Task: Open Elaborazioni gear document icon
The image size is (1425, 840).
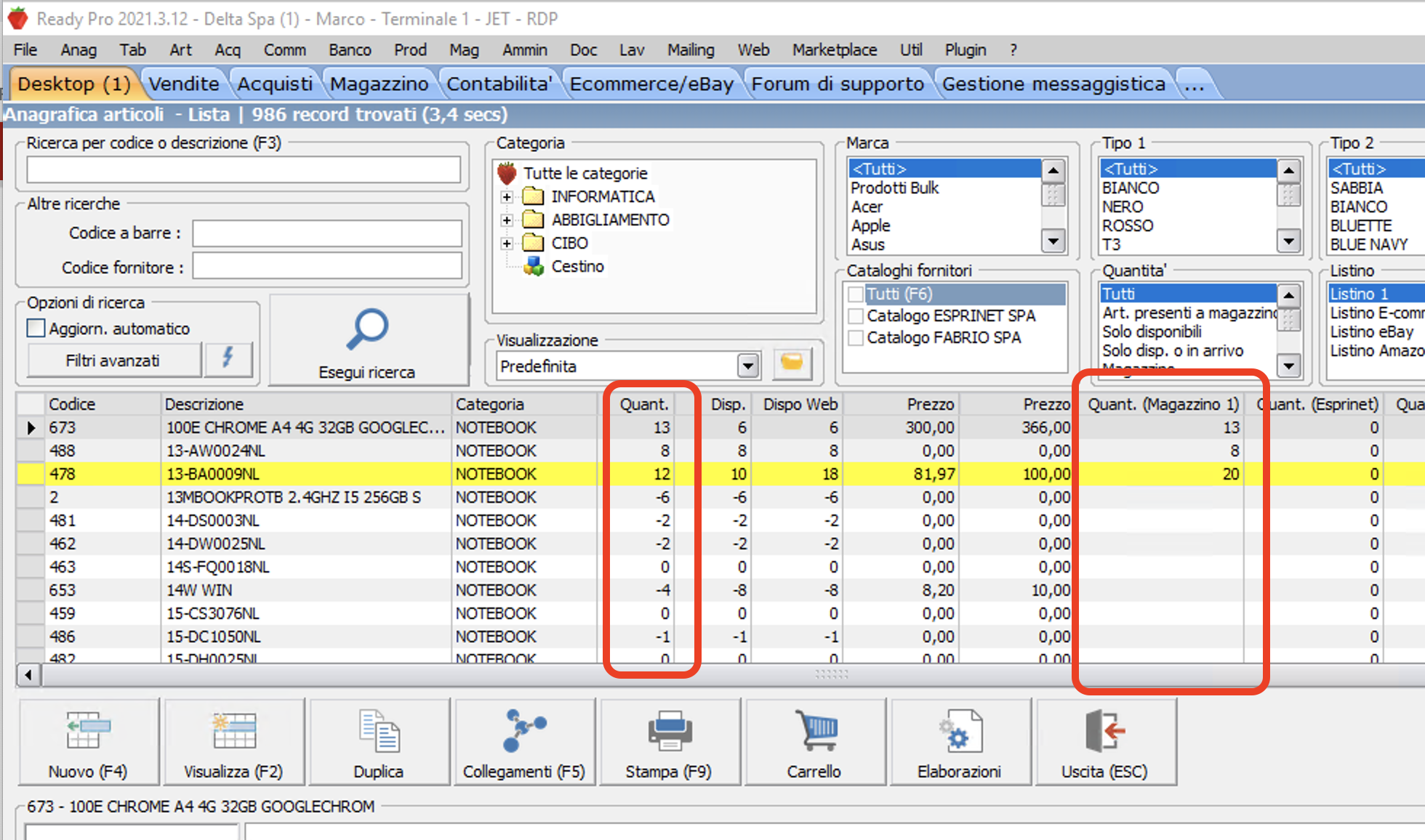Action: pyautogui.click(x=960, y=731)
